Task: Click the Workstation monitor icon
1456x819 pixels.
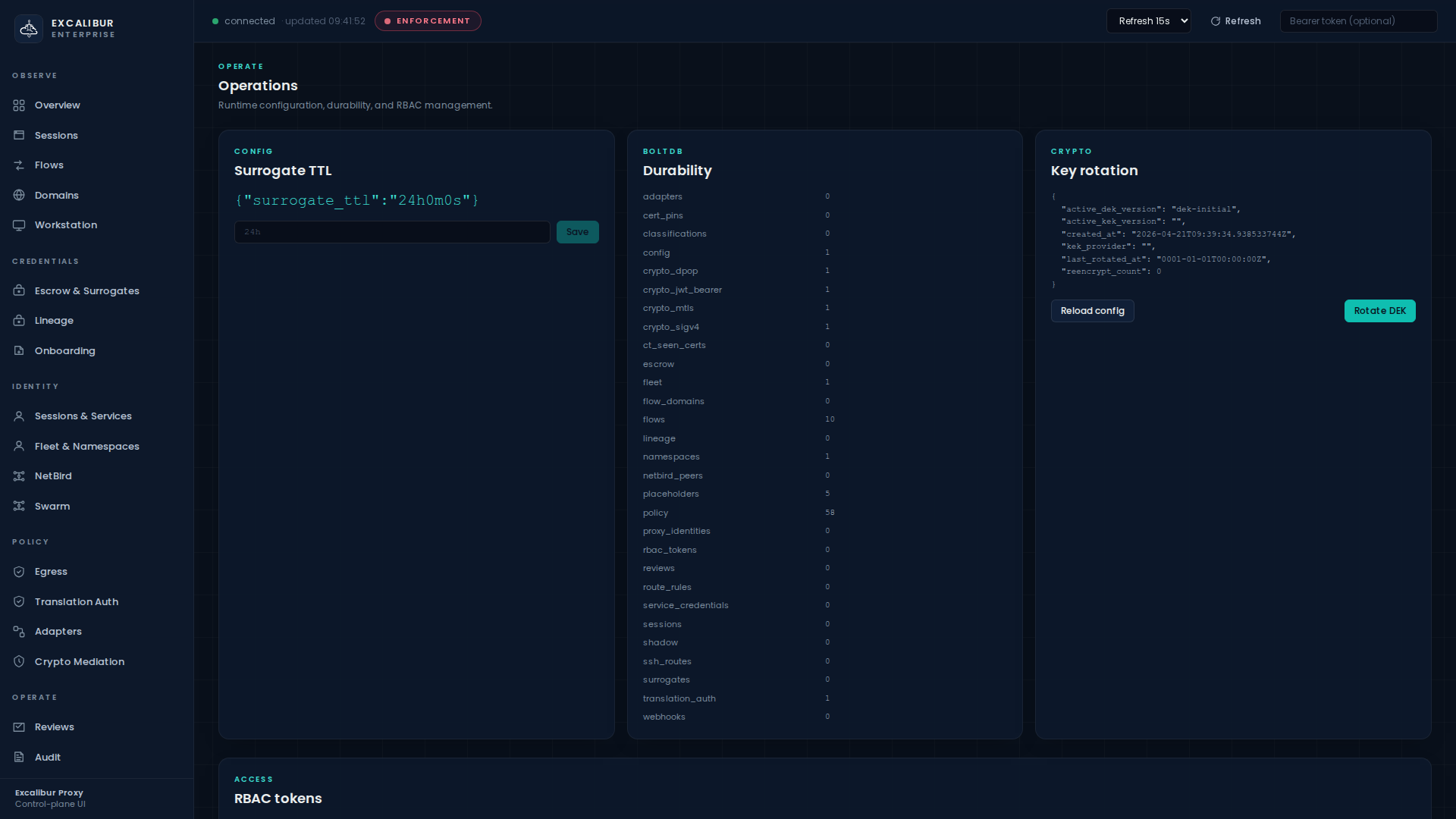Action: pos(19,225)
